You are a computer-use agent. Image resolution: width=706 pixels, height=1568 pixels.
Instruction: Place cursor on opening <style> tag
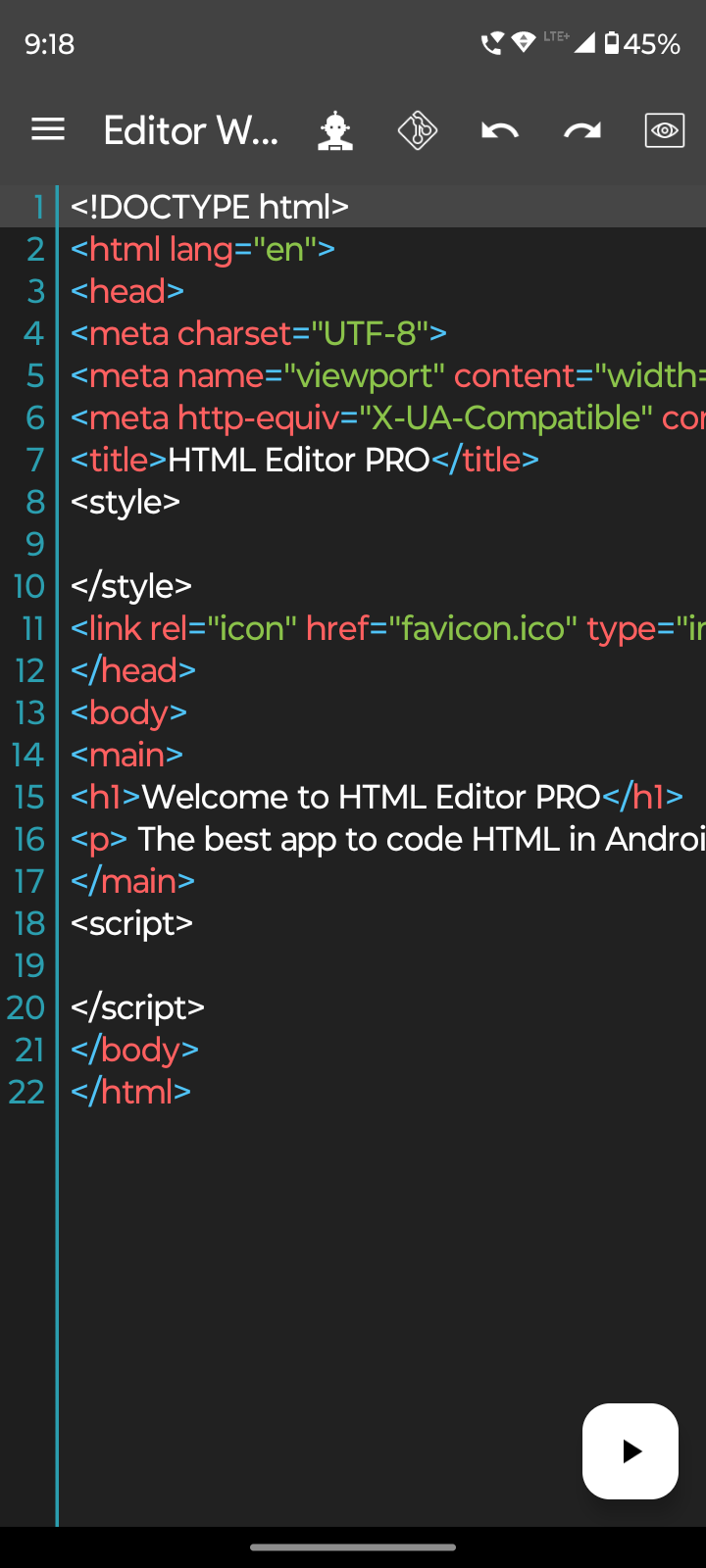pos(126,502)
